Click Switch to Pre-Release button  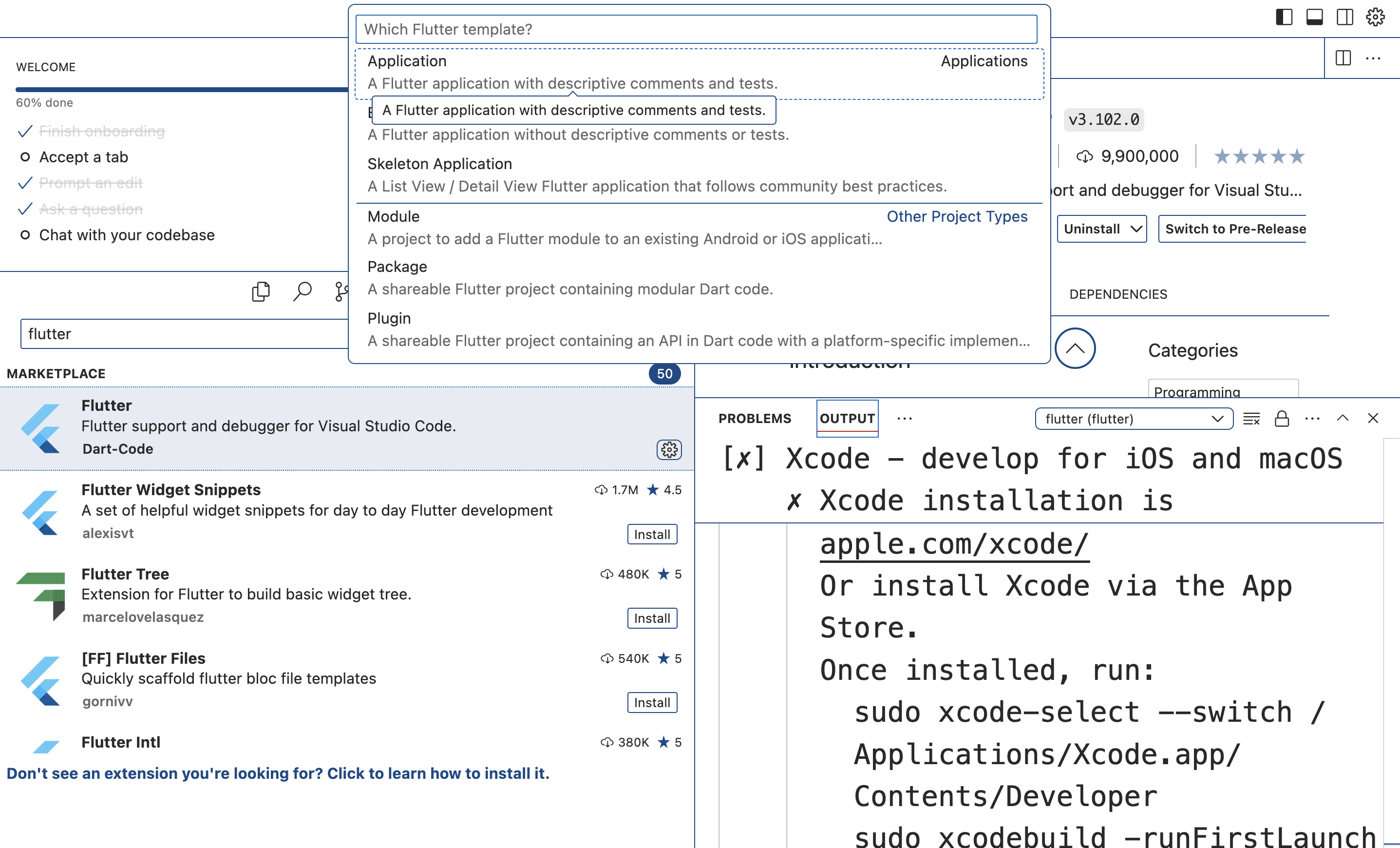click(1232, 229)
